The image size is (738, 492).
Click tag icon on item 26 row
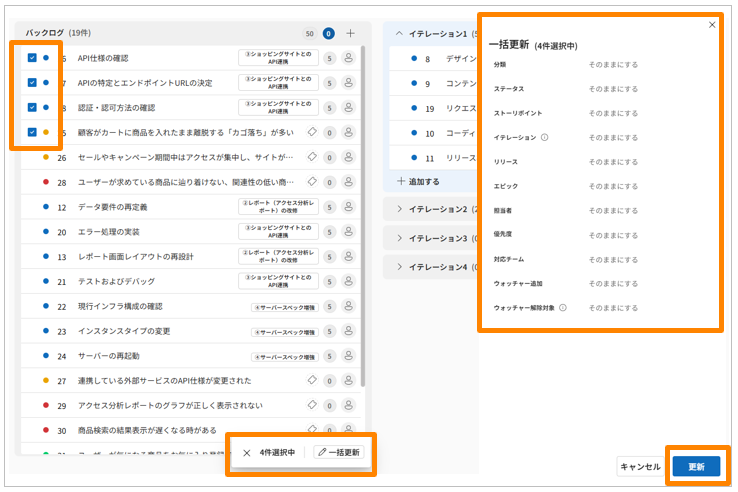312,157
